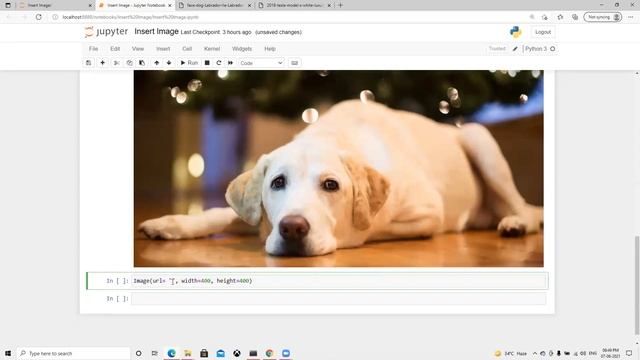Run the selected cell
Screen dimensions: 640x360
coord(189,63)
